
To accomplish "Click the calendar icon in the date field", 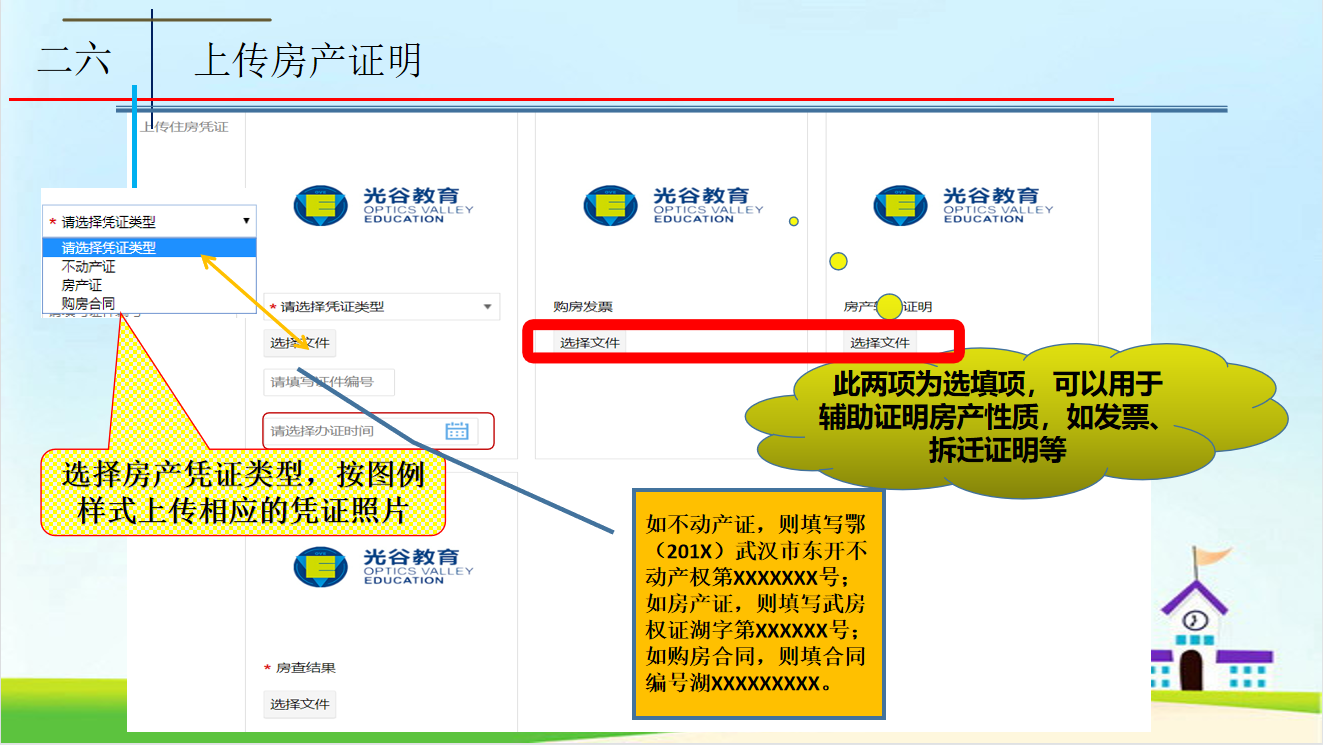I will point(457,431).
